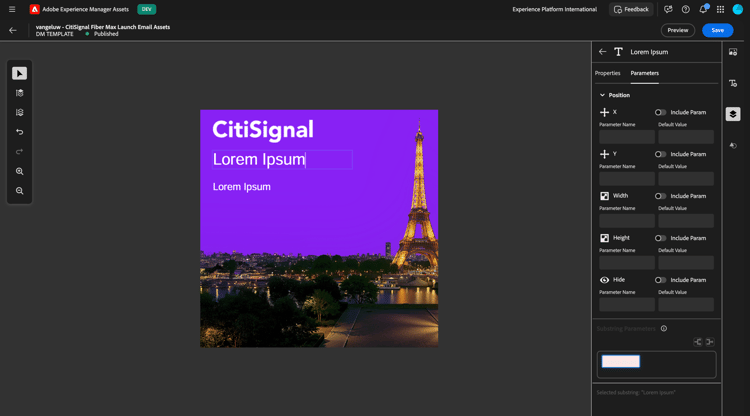This screenshot has height=416, width=750.
Task: Click the layer-order icon directly above the undo arrow
Action: click(20, 112)
